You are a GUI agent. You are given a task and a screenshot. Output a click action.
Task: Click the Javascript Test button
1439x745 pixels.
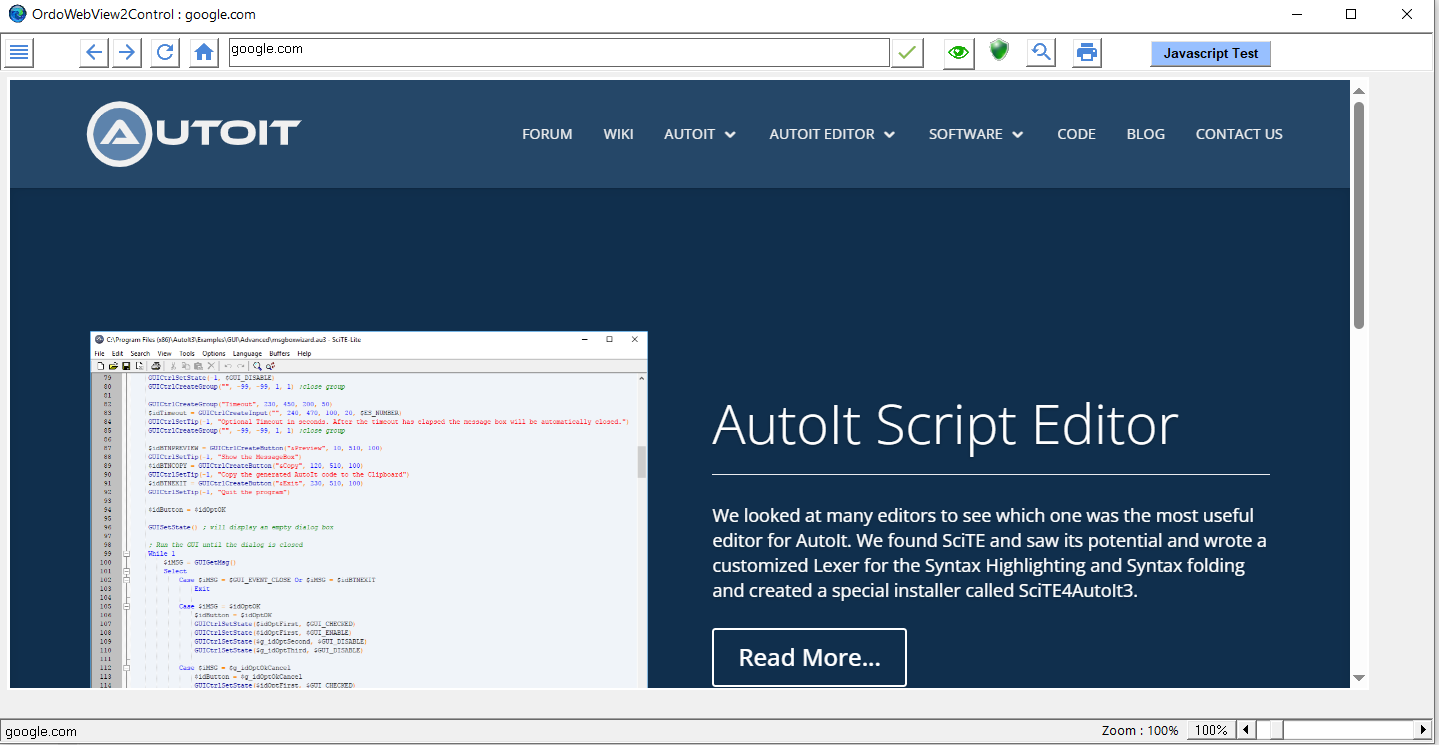[1211, 54]
